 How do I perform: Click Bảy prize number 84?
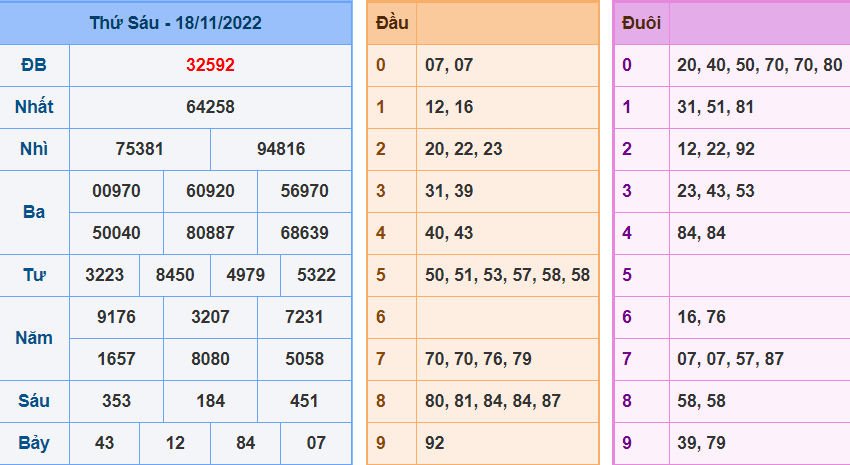coord(246,443)
